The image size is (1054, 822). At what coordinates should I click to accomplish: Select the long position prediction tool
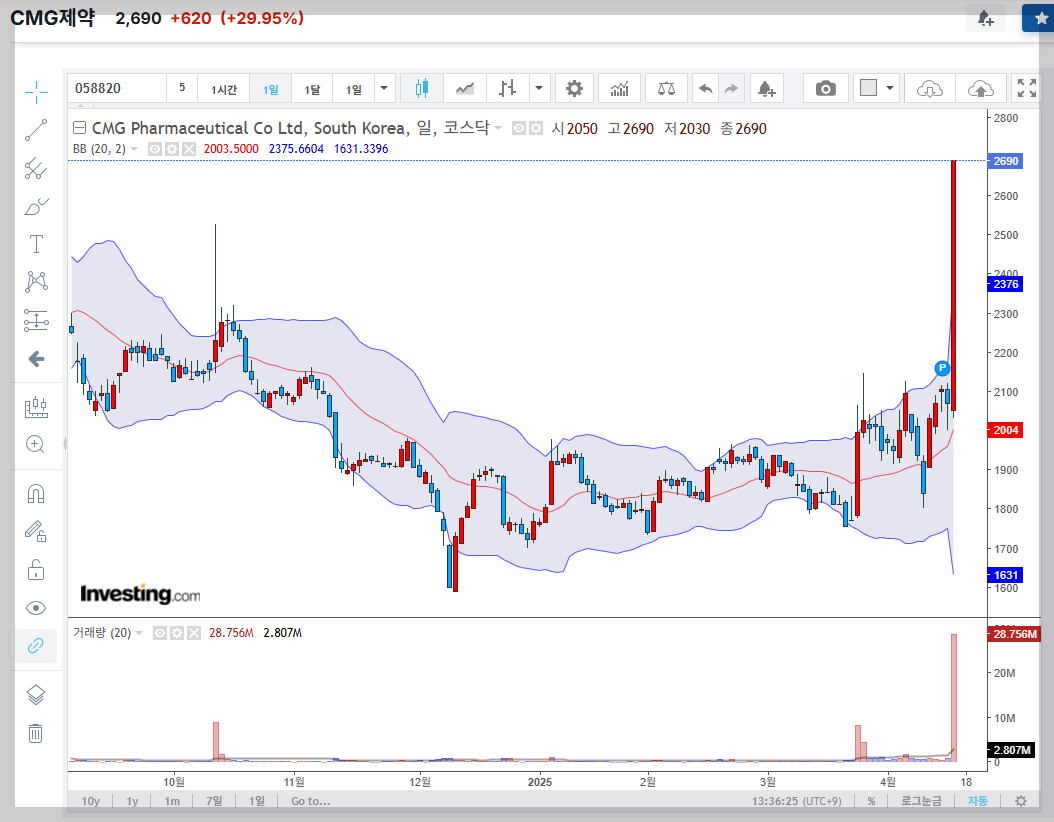tap(36, 320)
